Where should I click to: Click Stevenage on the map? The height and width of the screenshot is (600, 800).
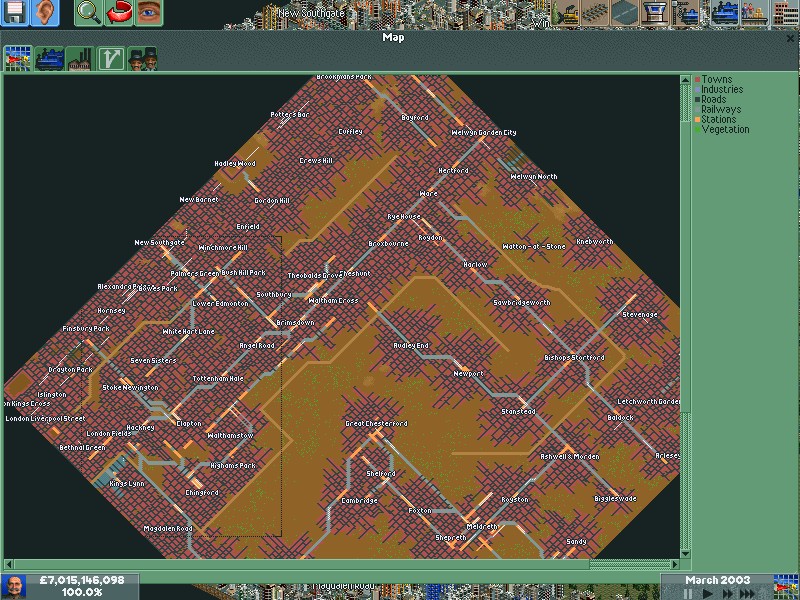(x=640, y=314)
